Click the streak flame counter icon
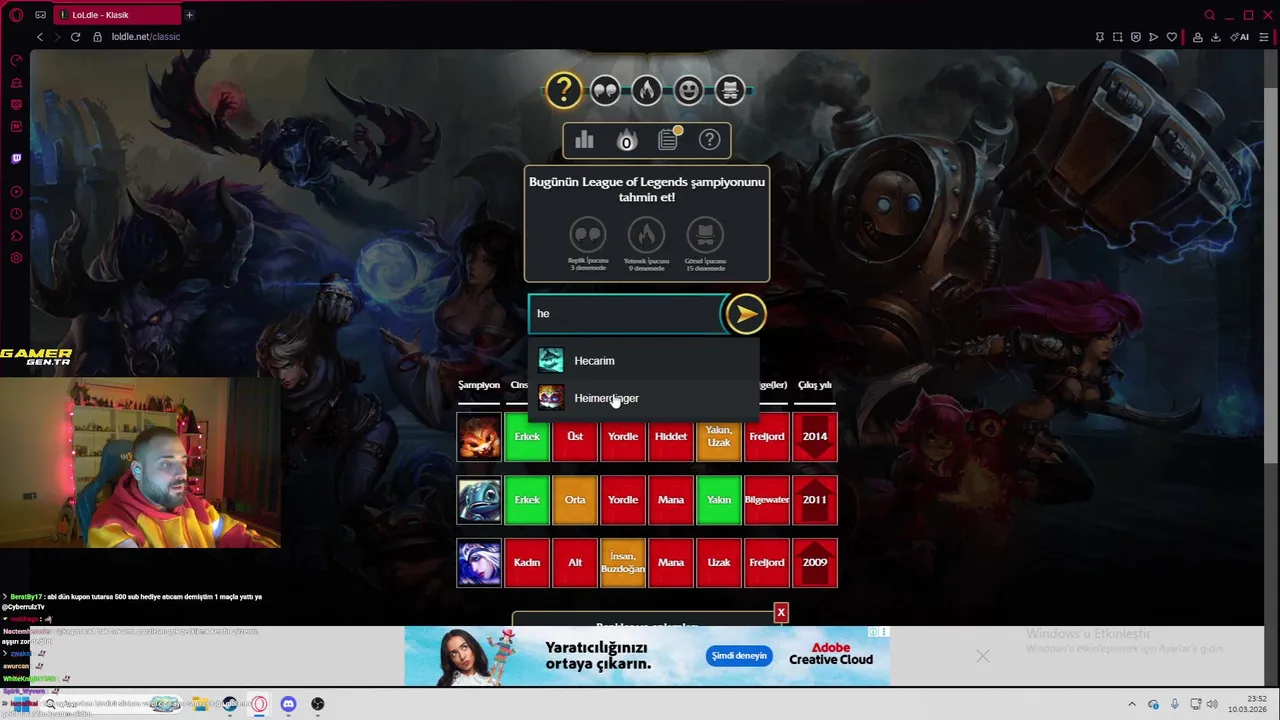The image size is (1280, 720). tap(626, 141)
